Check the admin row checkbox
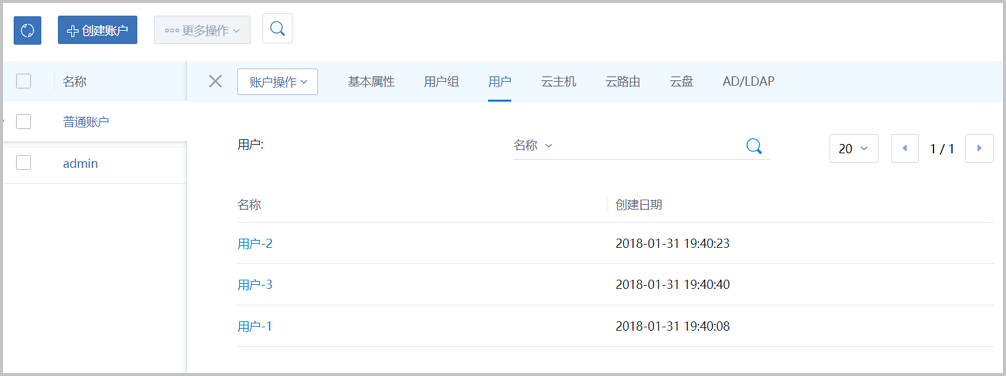 tap(24, 163)
